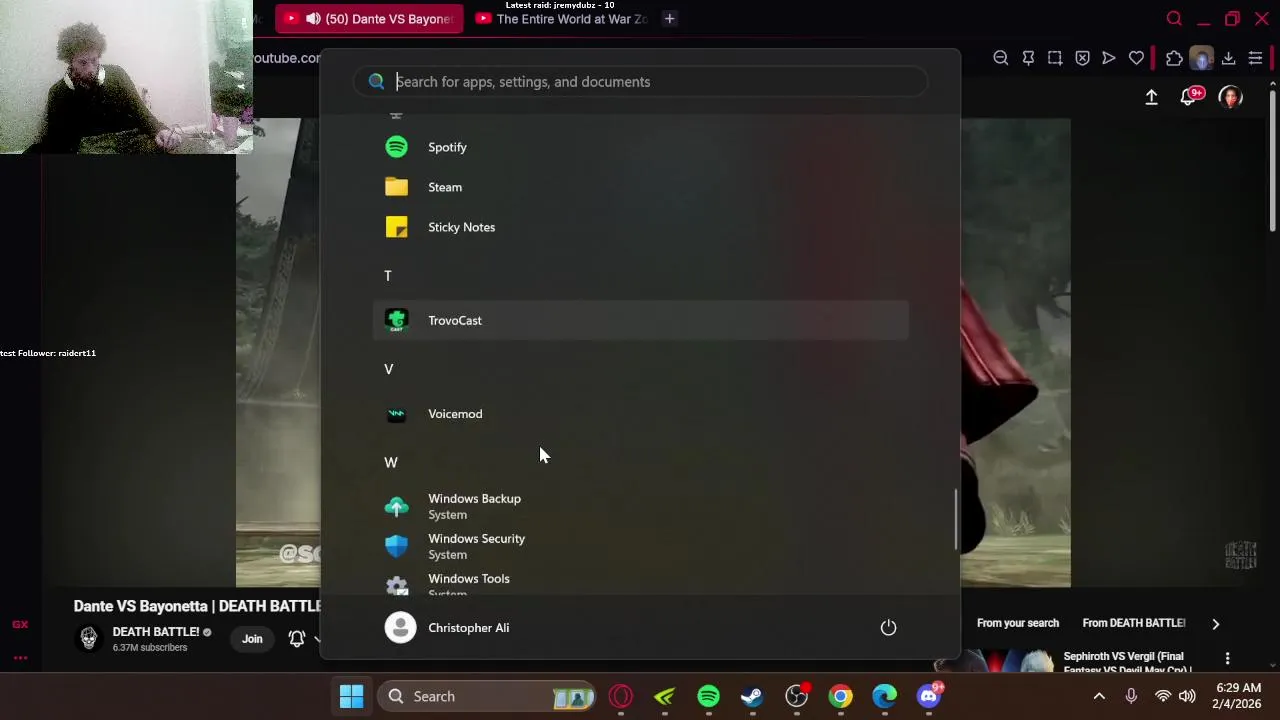1280x720 pixels.
Task: Open the Windows Tools entry
Action: [x=640, y=583]
